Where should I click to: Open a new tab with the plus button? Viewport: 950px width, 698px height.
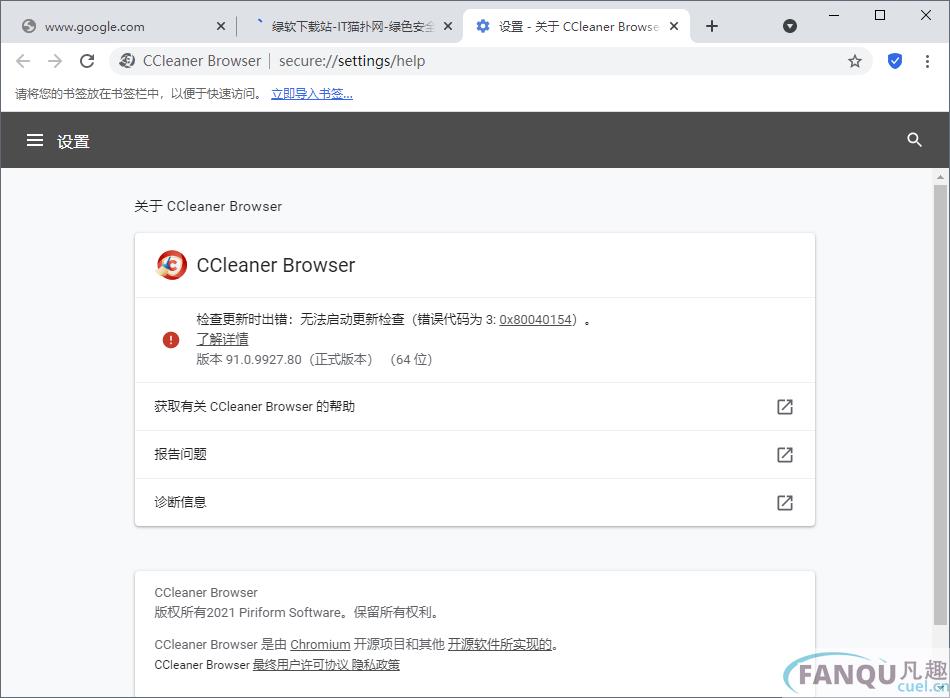(712, 26)
